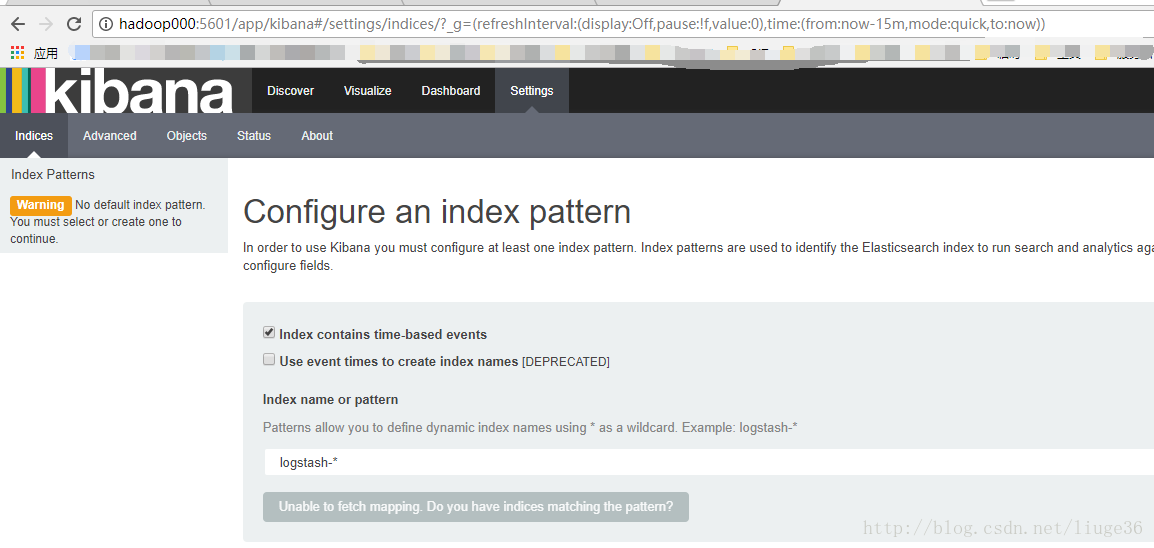Open the Advanced settings sub-tab
Image resolution: width=1154 pixels, height=548 pixels.
(x=110, y=135)
